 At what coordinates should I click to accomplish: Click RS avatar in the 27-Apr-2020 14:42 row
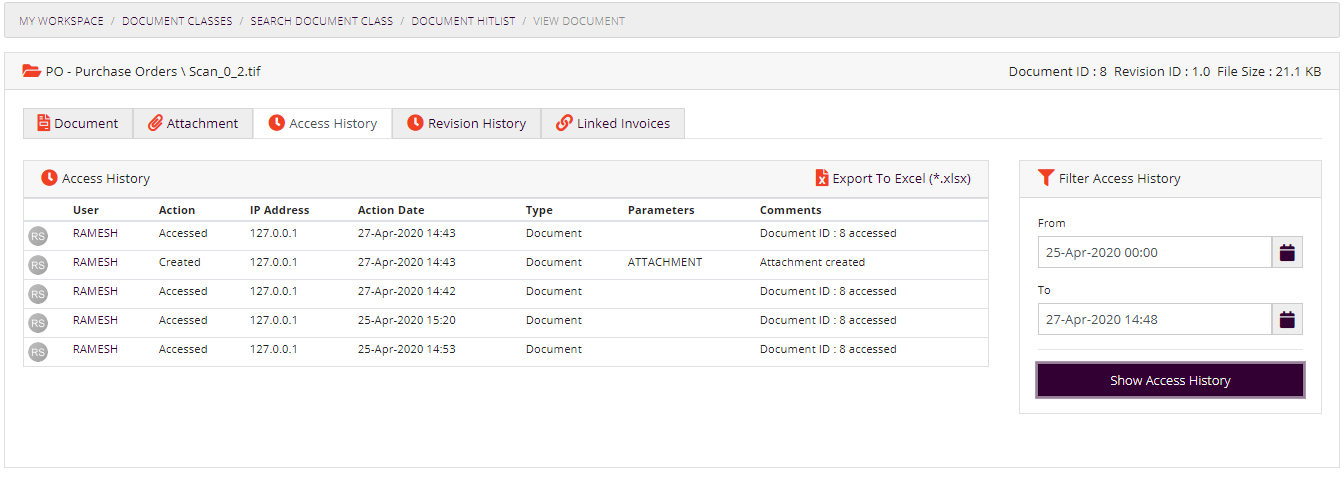pos(38,294)
